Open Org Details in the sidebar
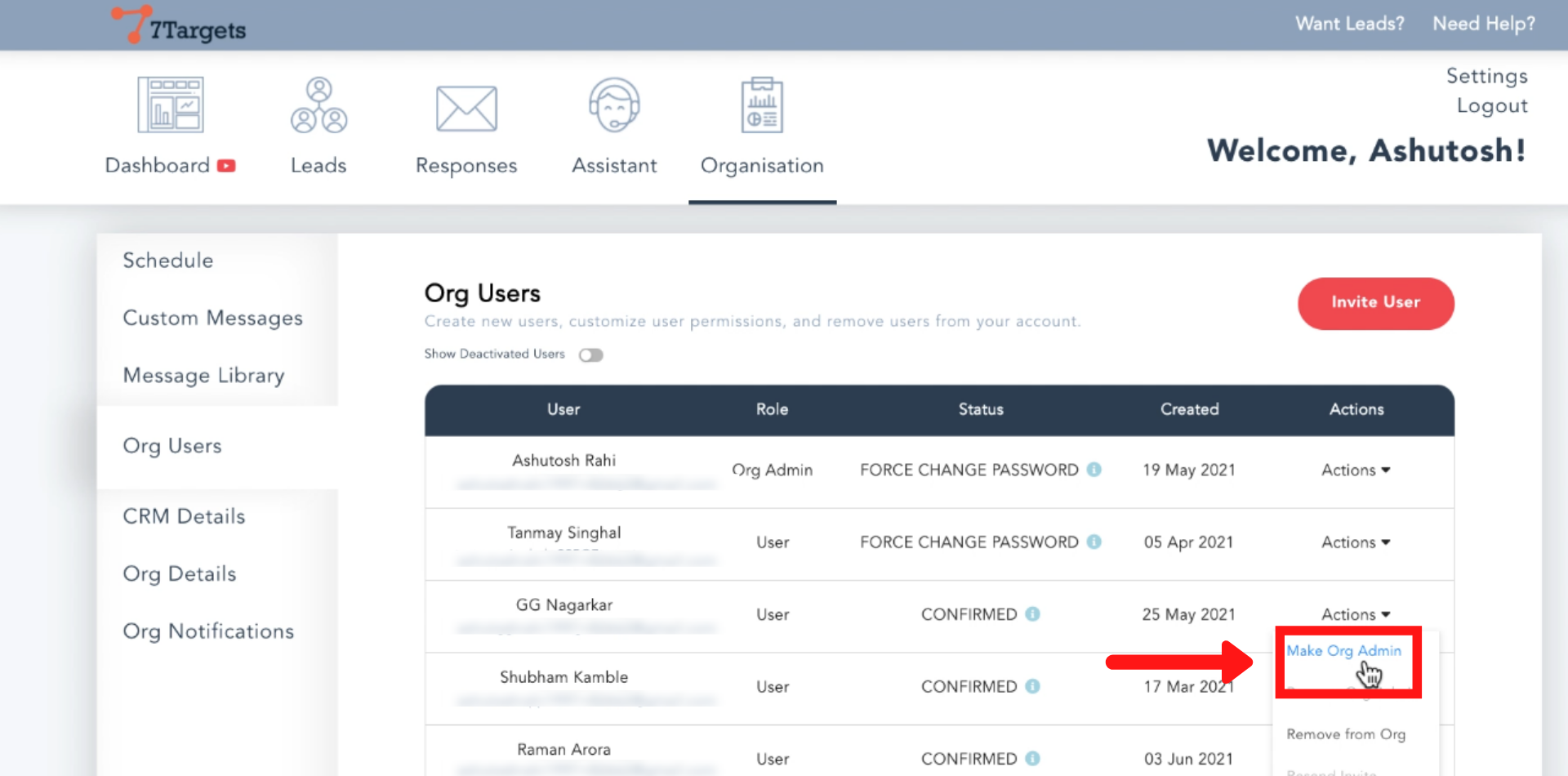 [x=180, y=574]
